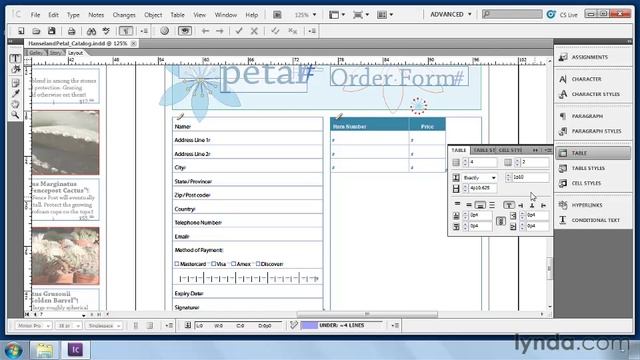Viewport: 640px width, 360px height.
Task: Select the Hand tool
Action: pos(16,104)
